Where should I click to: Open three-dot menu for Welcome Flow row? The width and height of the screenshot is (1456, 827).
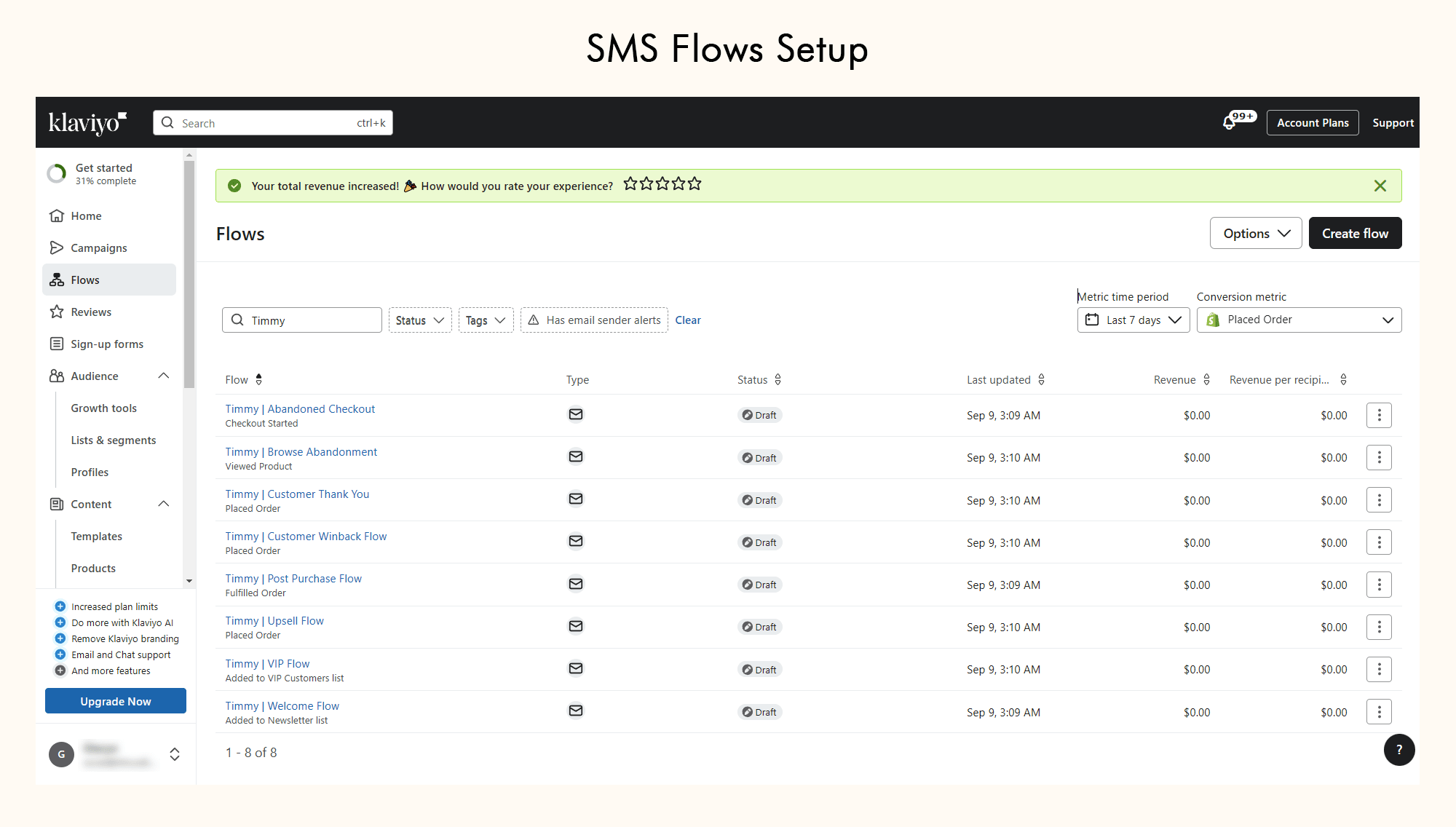point(1379,712)
